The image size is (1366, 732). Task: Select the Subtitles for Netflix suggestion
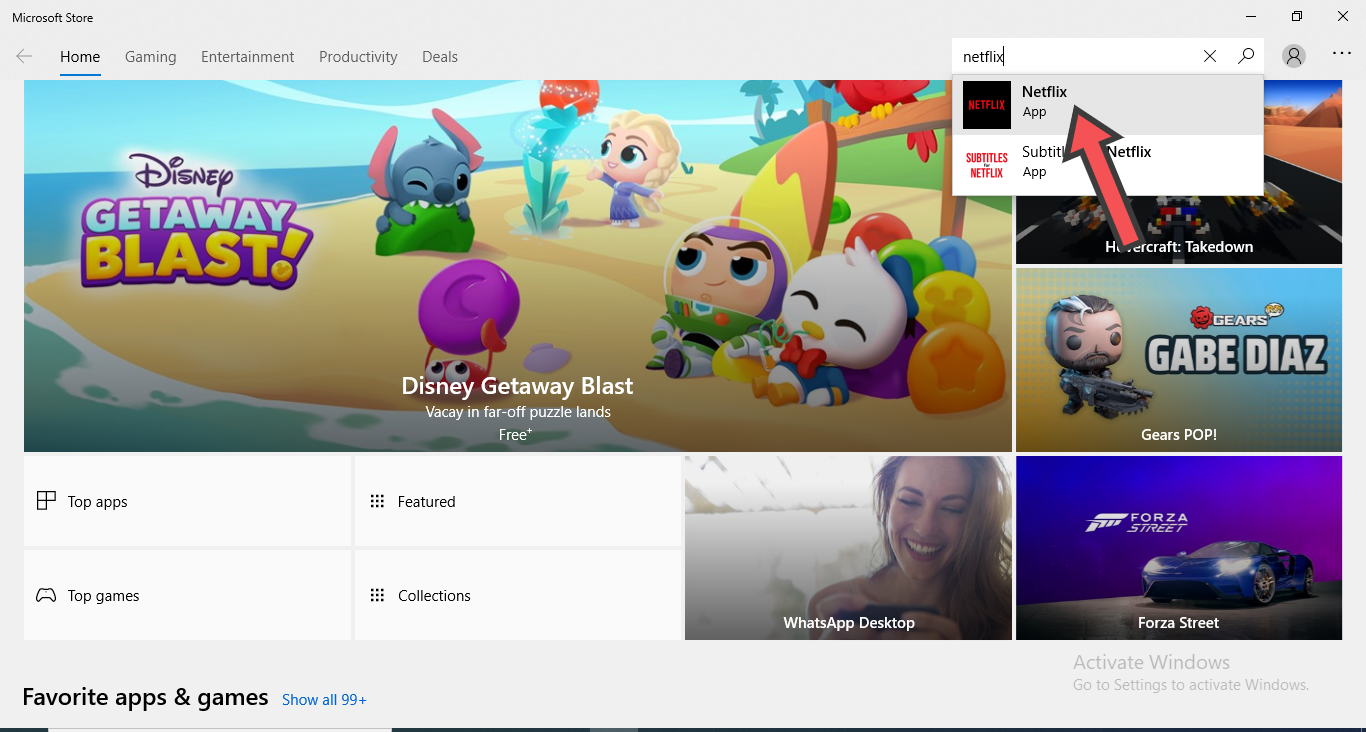coord(1108,165)
